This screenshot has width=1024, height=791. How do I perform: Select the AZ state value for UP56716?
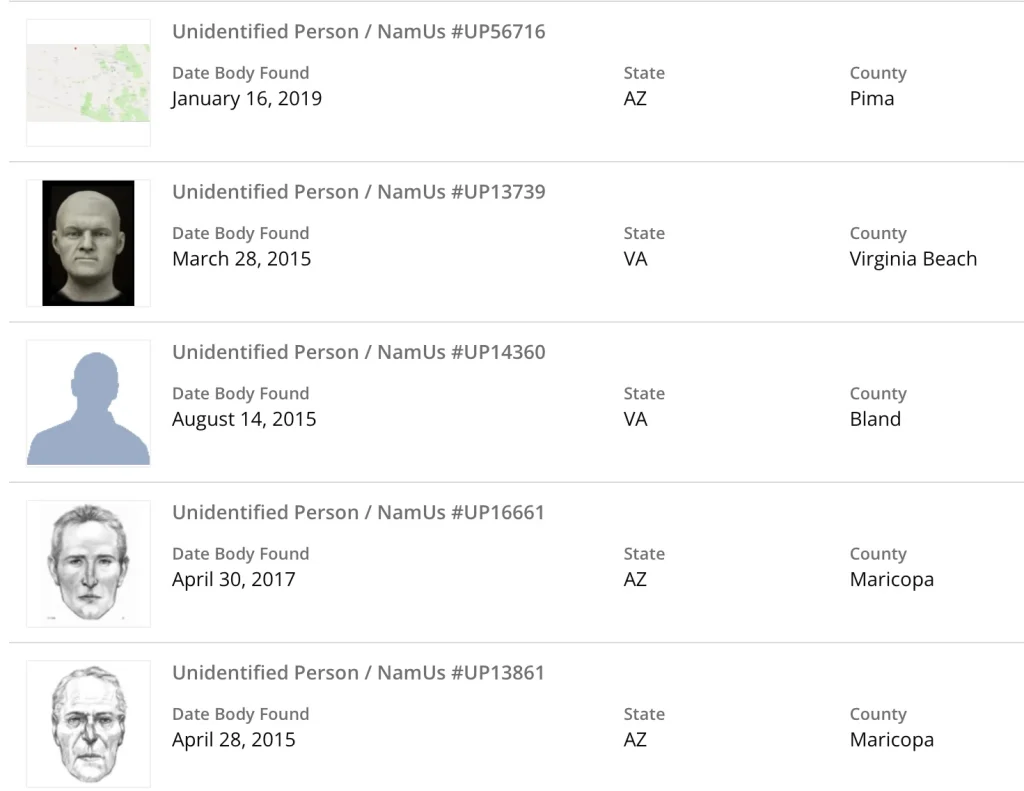click(635, 99)
